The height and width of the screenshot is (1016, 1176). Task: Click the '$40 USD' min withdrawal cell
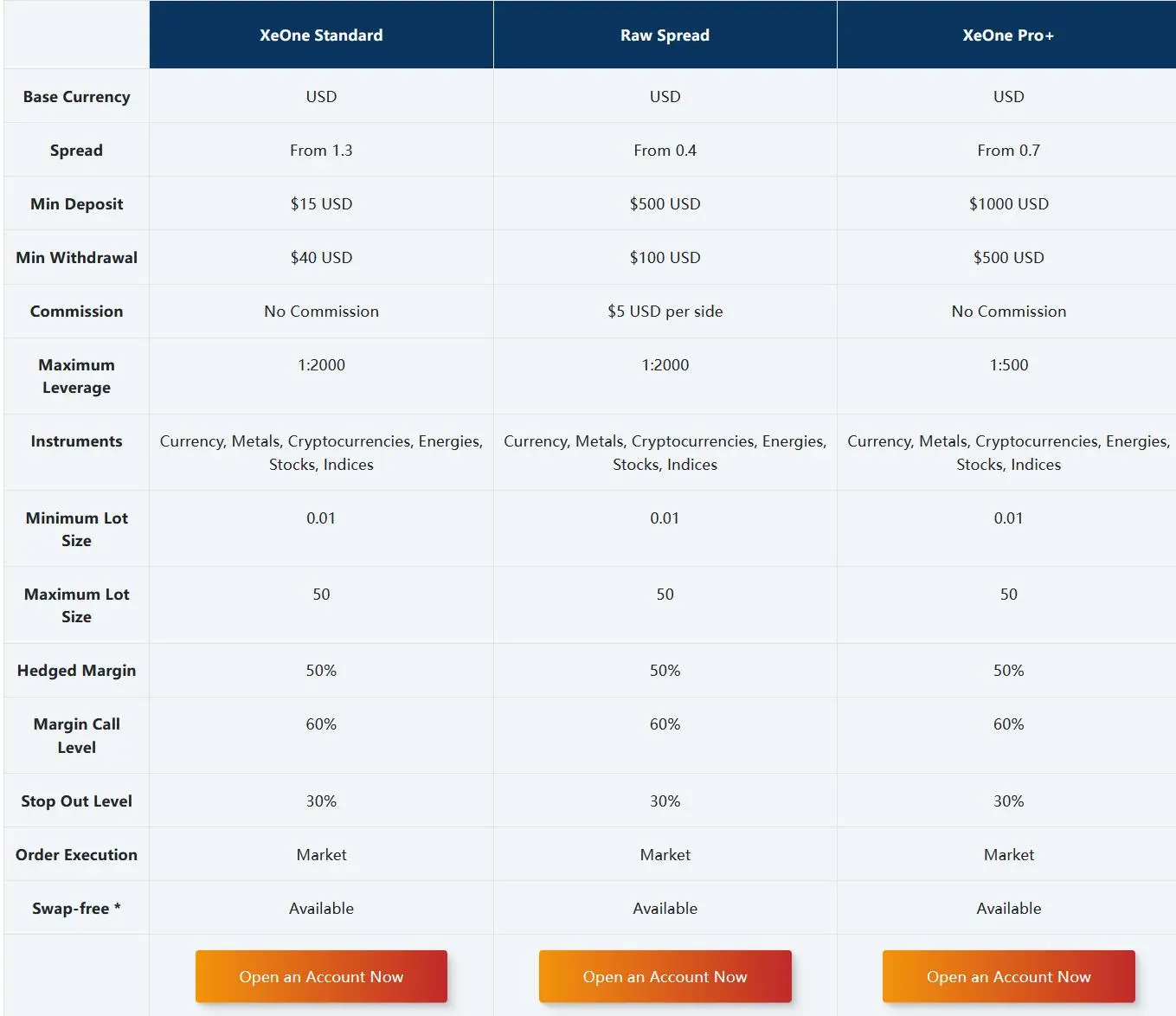(321, 258)
